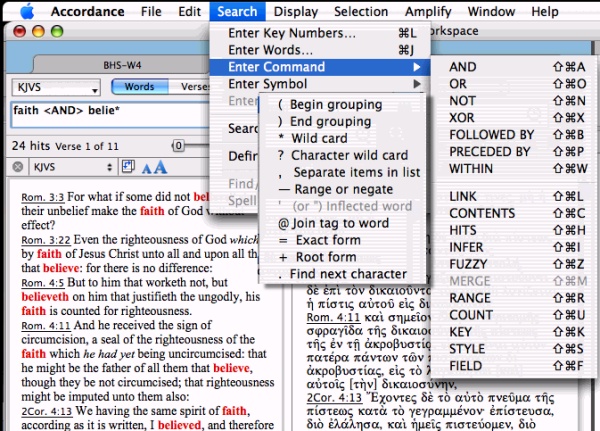Insert the HITS command
This screenshot has height=431, width=600.
click(514, 230)
